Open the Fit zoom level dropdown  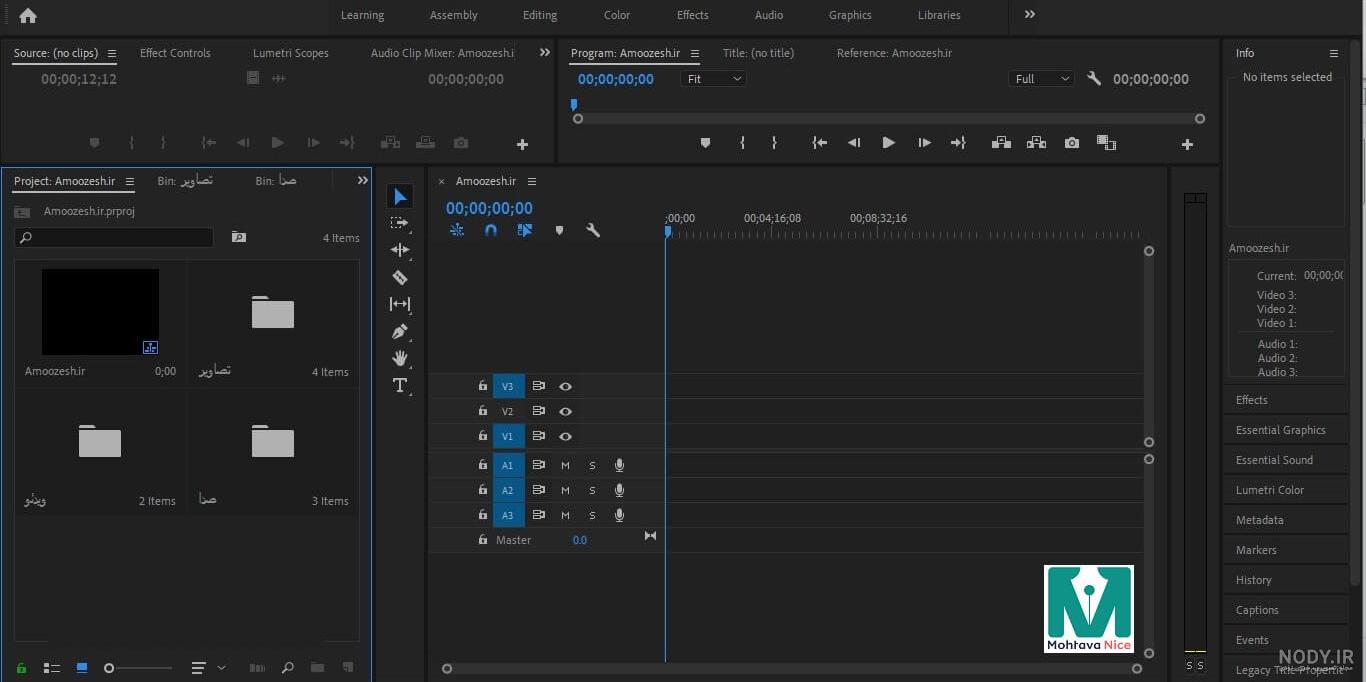coord(713,79)
